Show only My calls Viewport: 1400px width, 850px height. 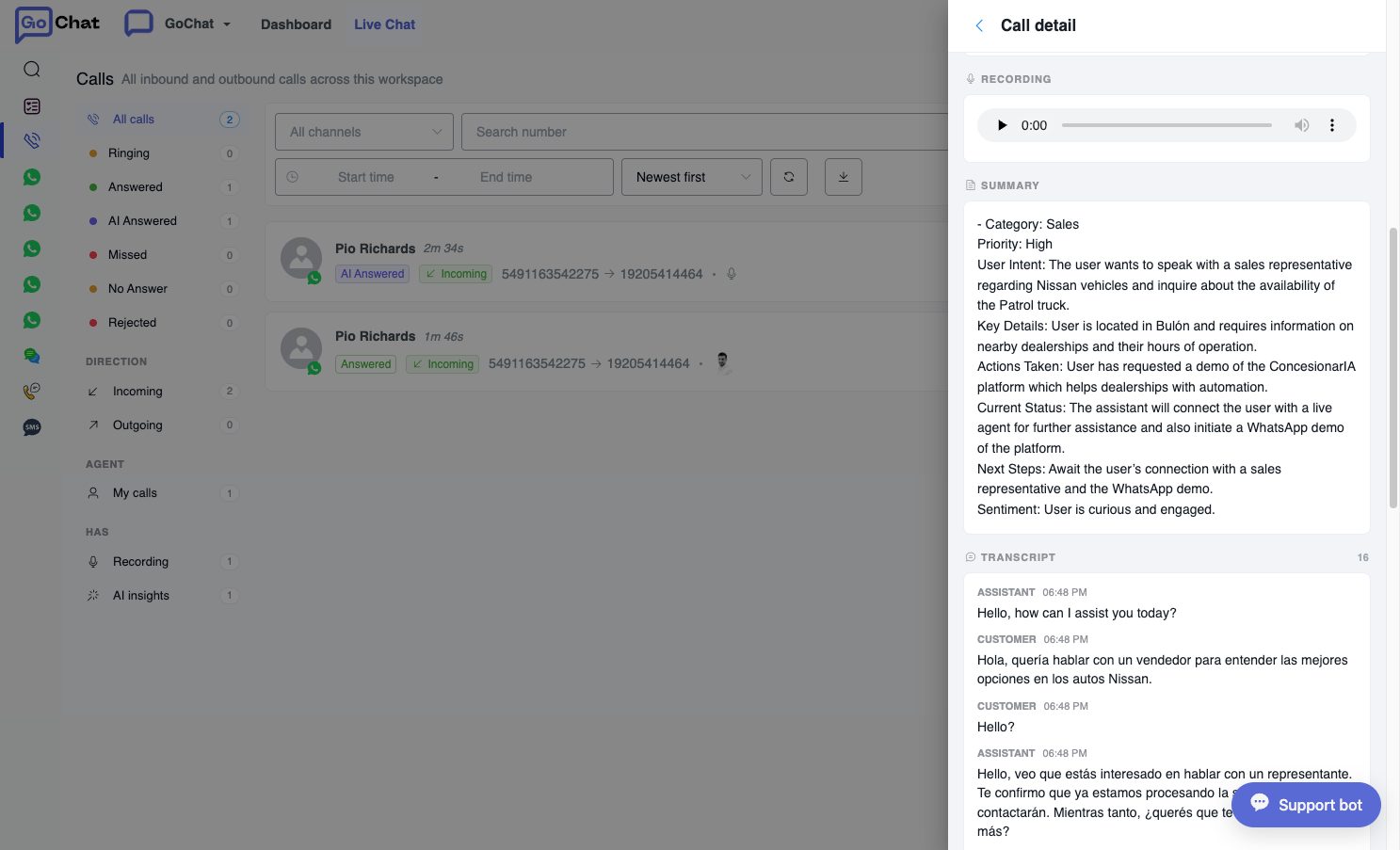pos(162,493)
